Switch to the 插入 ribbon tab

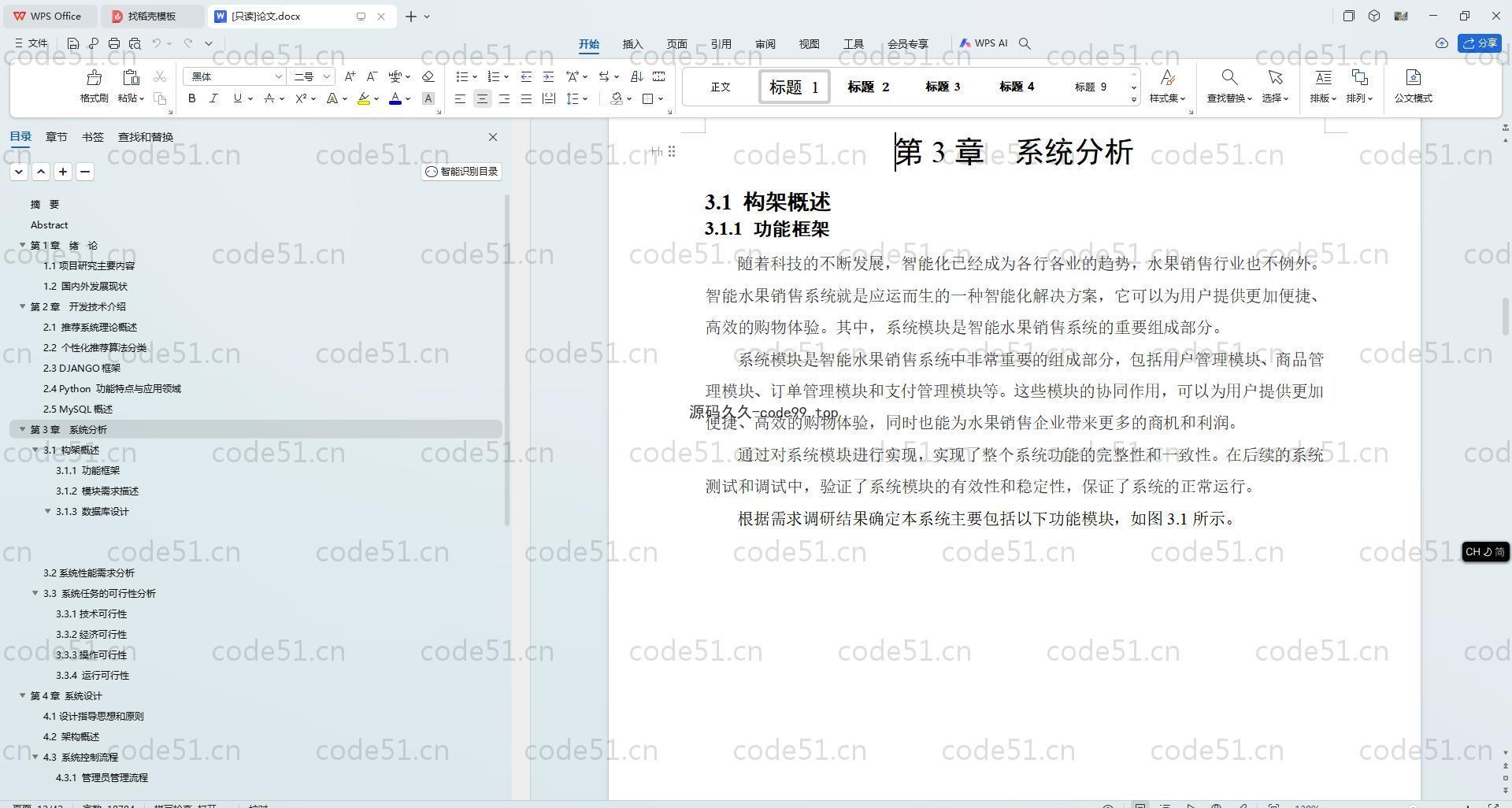coord(632,44)
